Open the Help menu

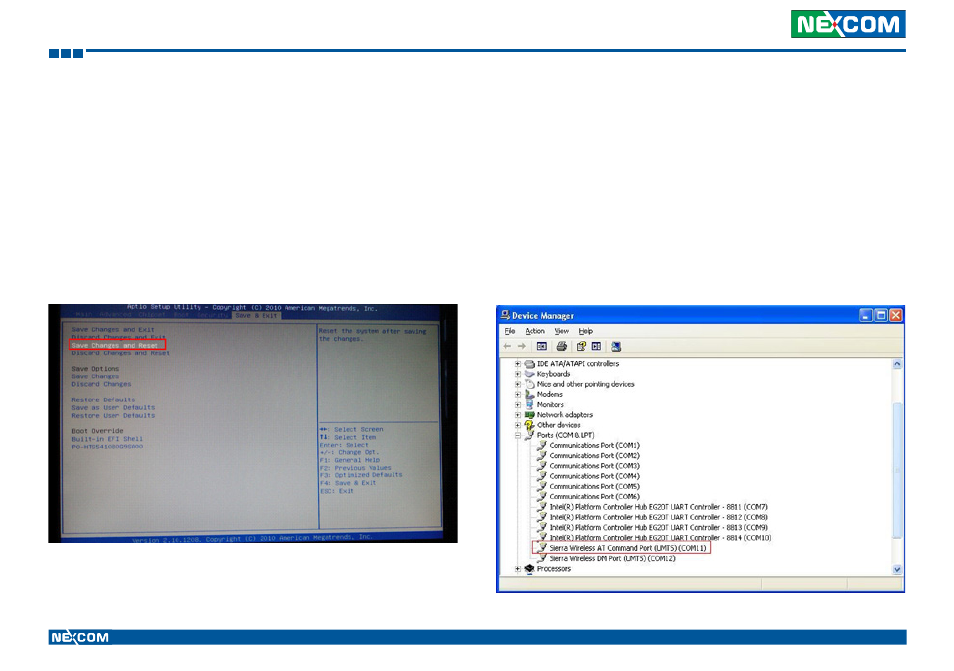585,331
